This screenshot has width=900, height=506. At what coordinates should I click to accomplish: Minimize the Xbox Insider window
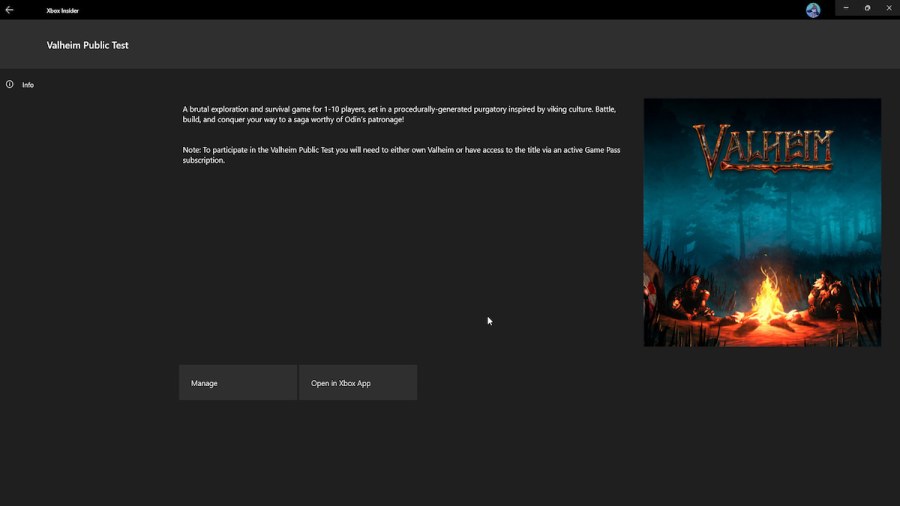845,8
